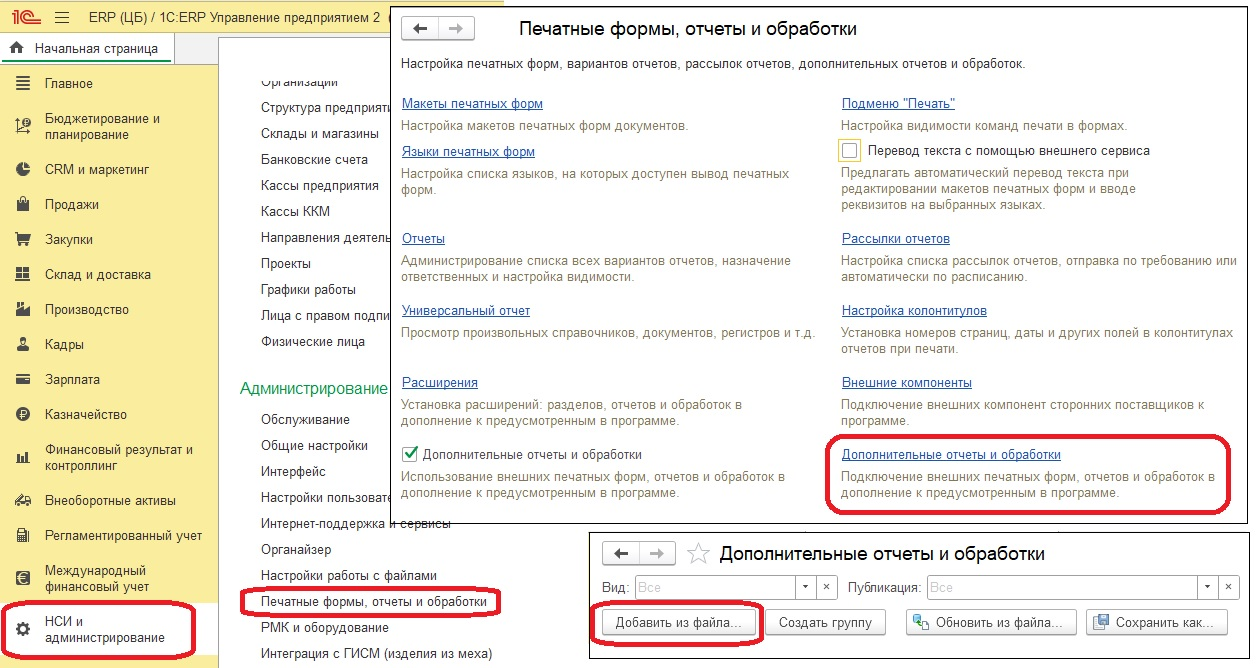Open Продажи section in sidebar
This screenshot has width=1257, height=668.
(71, 205)
